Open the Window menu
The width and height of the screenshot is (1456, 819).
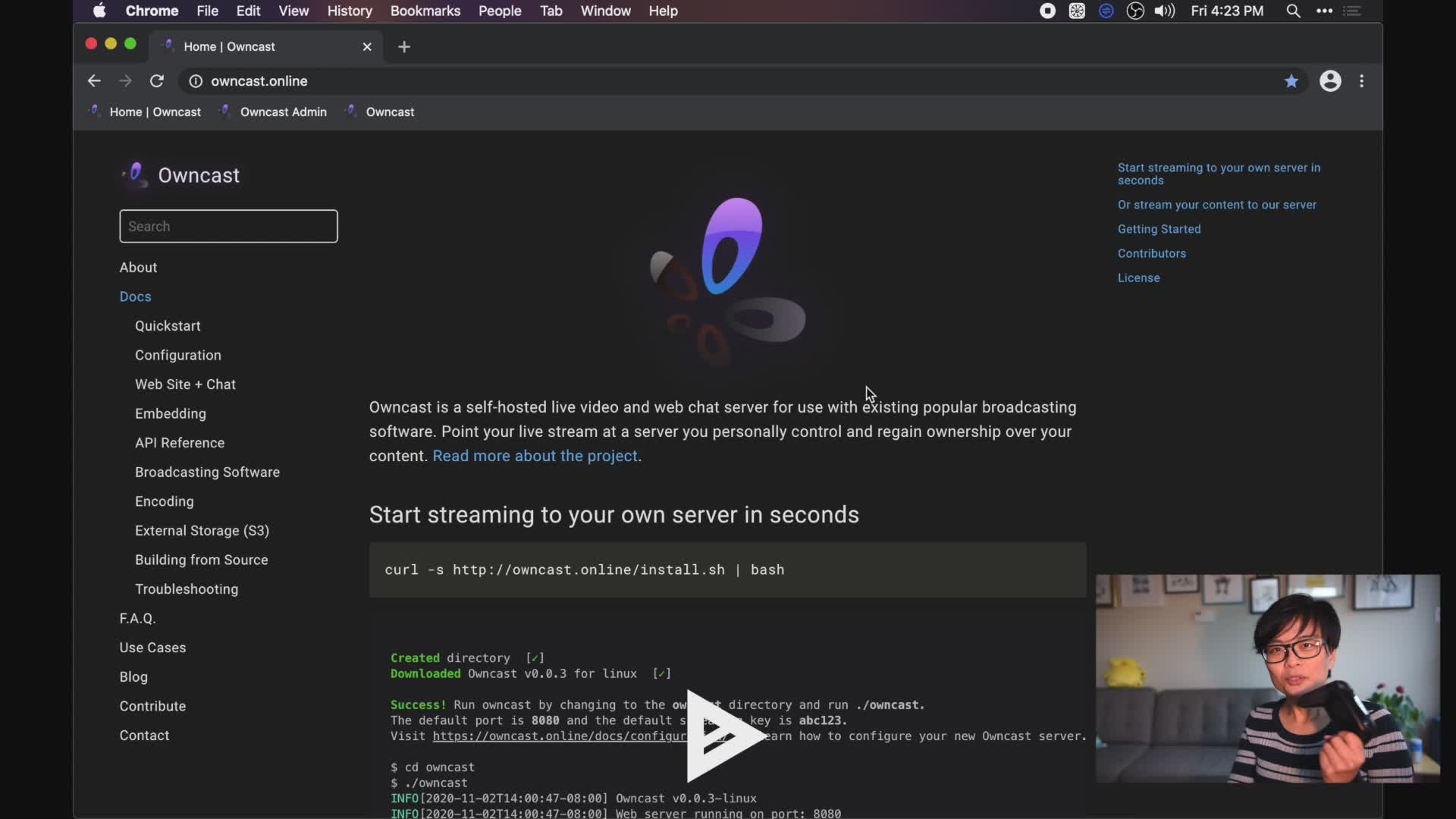pos(605,11)
